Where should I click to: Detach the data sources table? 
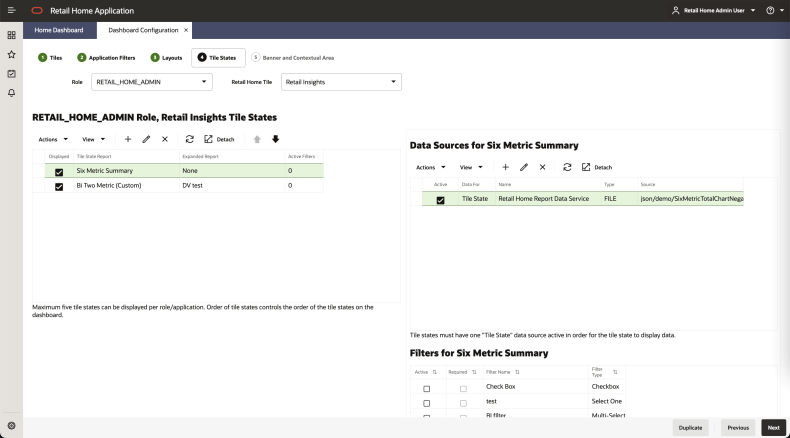pos(597,167)
